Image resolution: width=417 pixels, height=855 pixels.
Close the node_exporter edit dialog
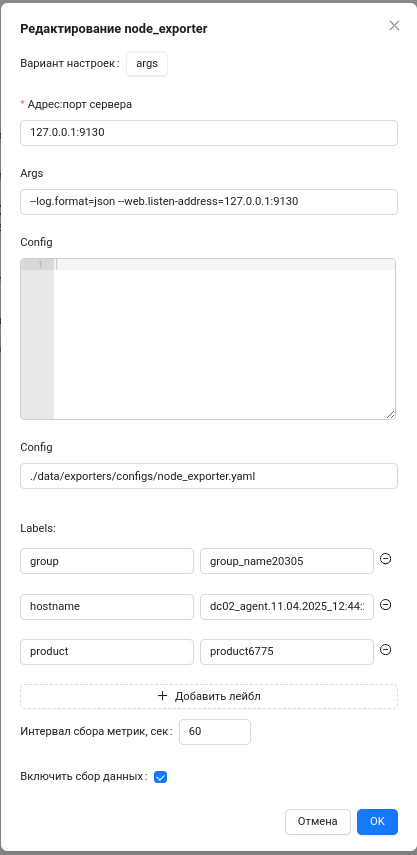[x=394, y=26]
